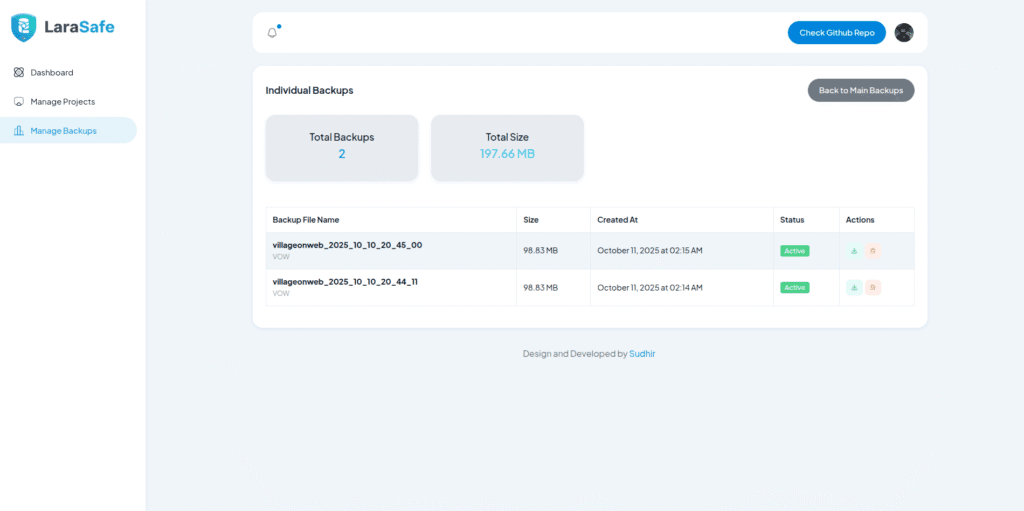Click Back to Main Backups button
Screen dimensions: 1024x511
click(x=860, y=90)
